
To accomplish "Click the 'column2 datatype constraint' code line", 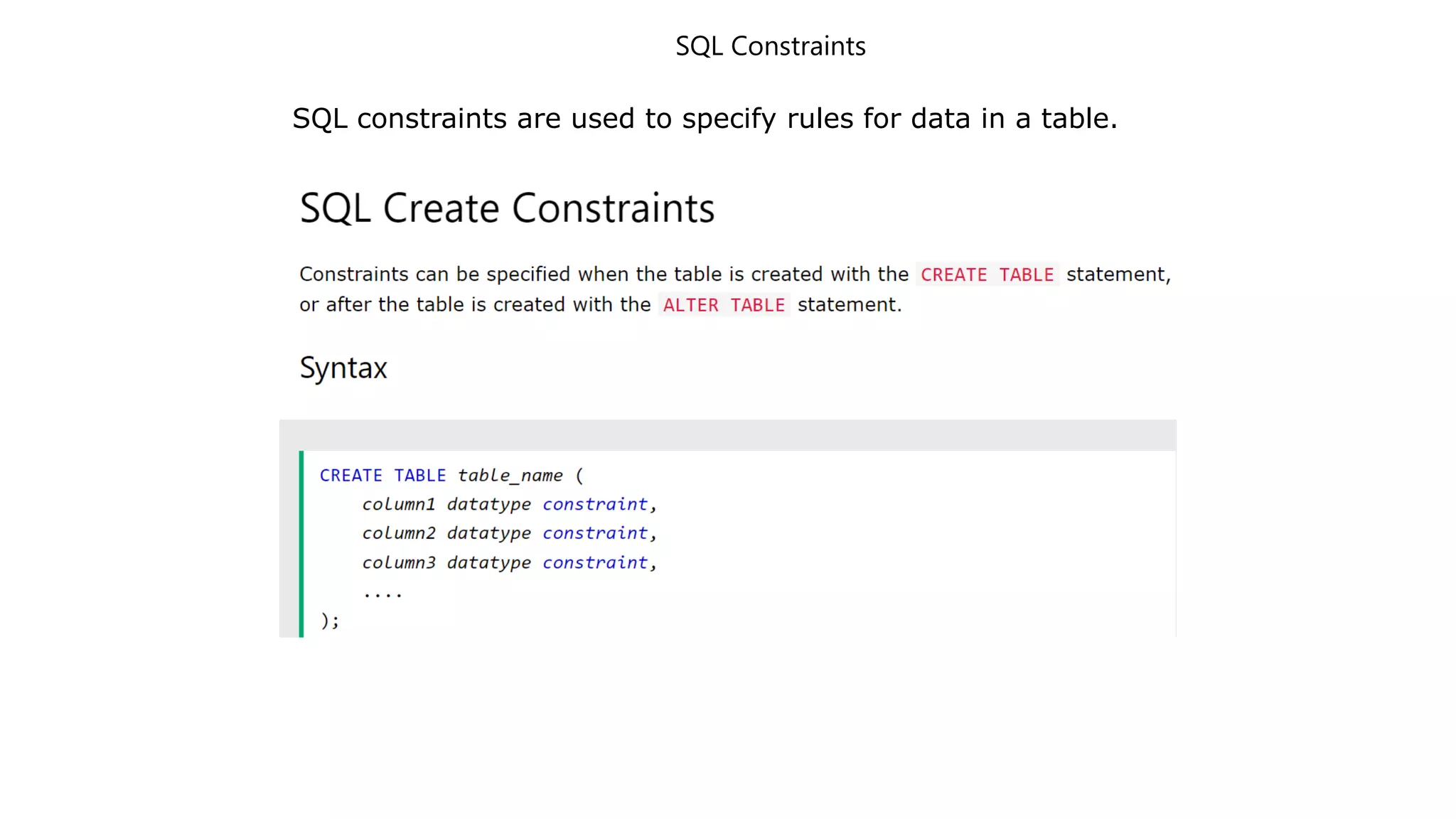I will (x=509, y=533).
